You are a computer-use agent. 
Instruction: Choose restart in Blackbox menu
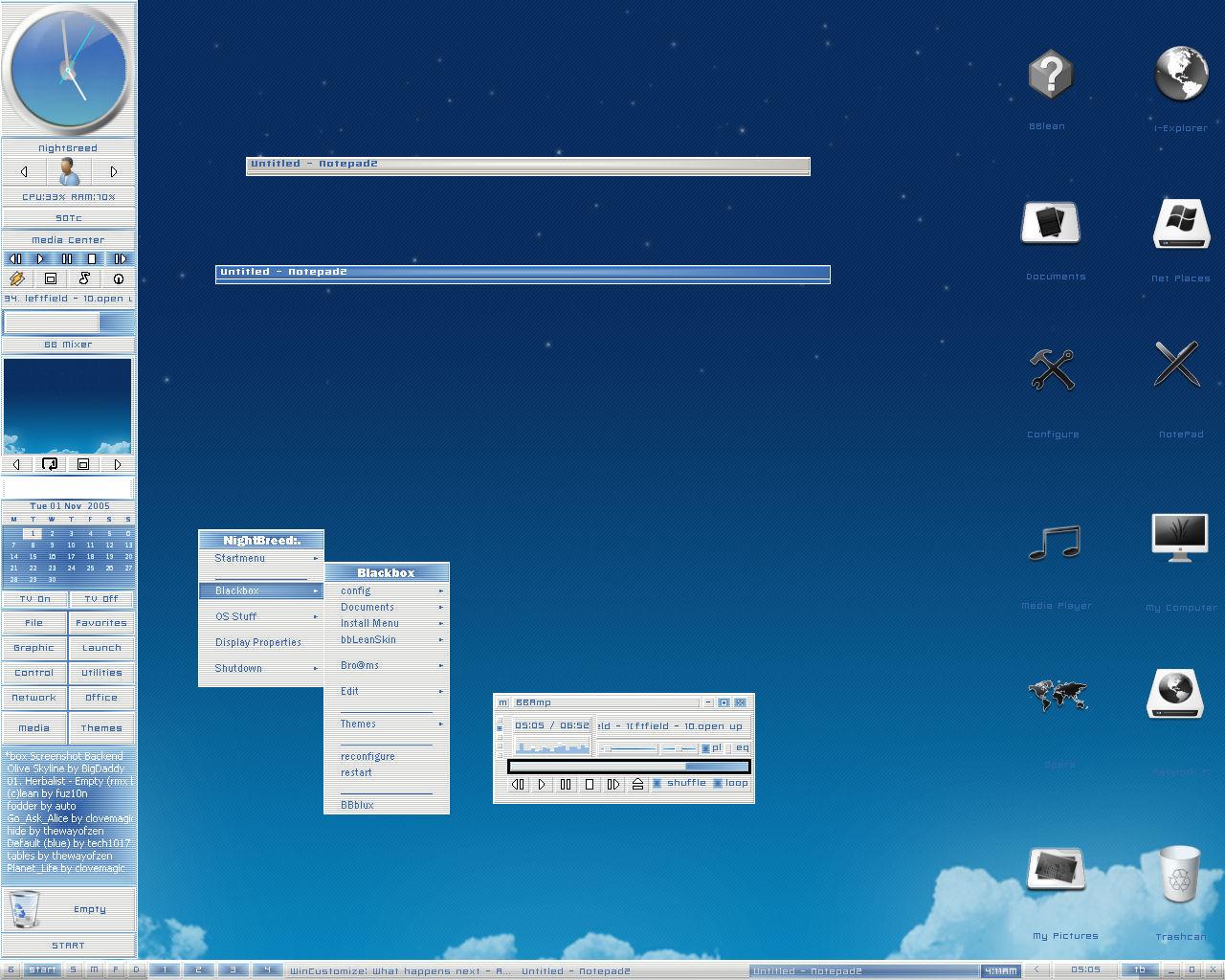click(x=387, y=772)
